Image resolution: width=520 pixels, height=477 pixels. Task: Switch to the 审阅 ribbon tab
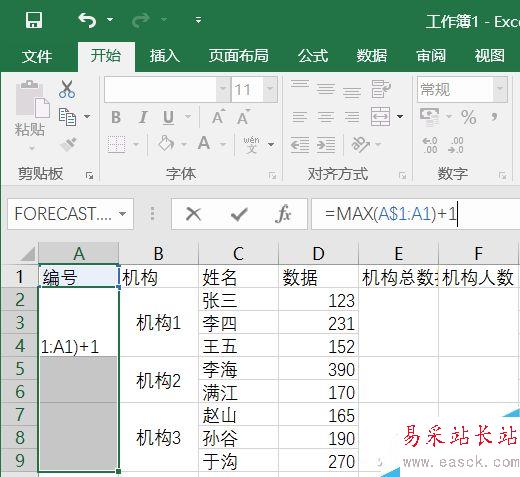431,56
